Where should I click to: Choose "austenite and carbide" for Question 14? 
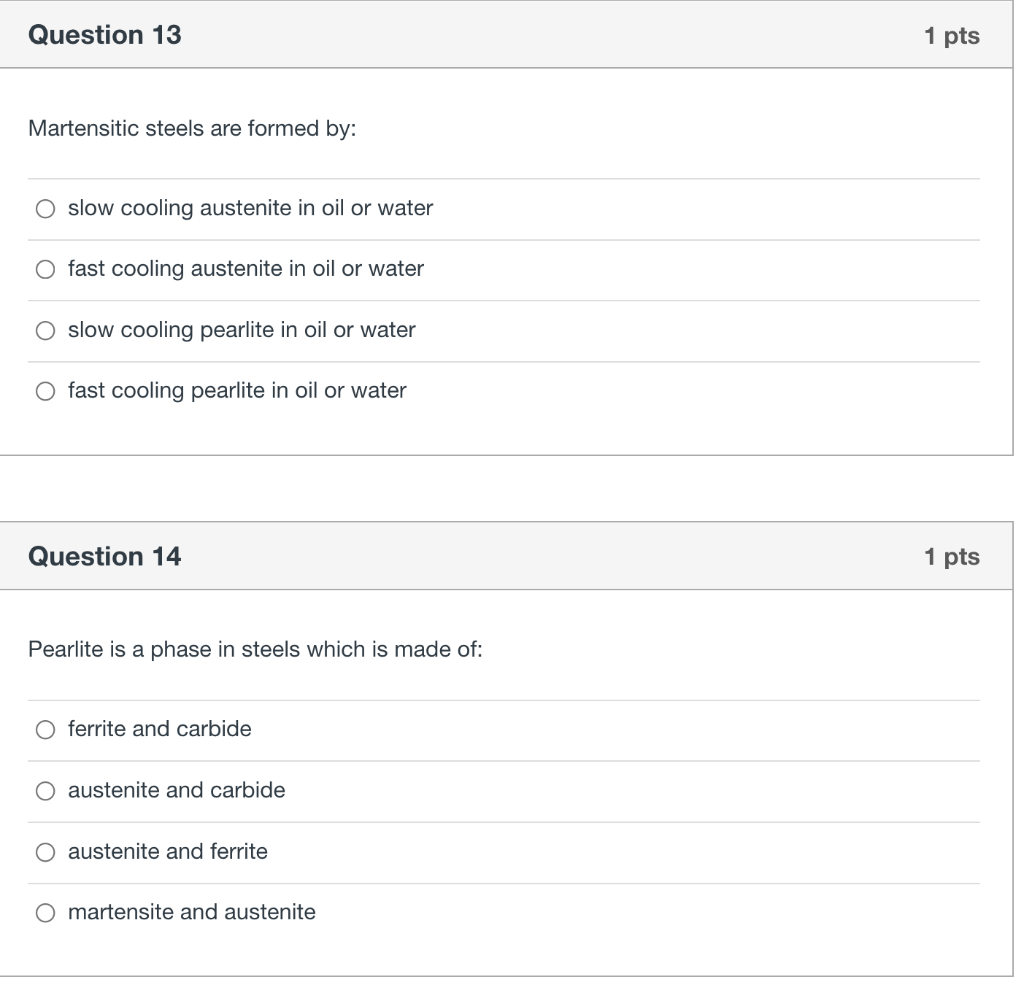[45, 791]
